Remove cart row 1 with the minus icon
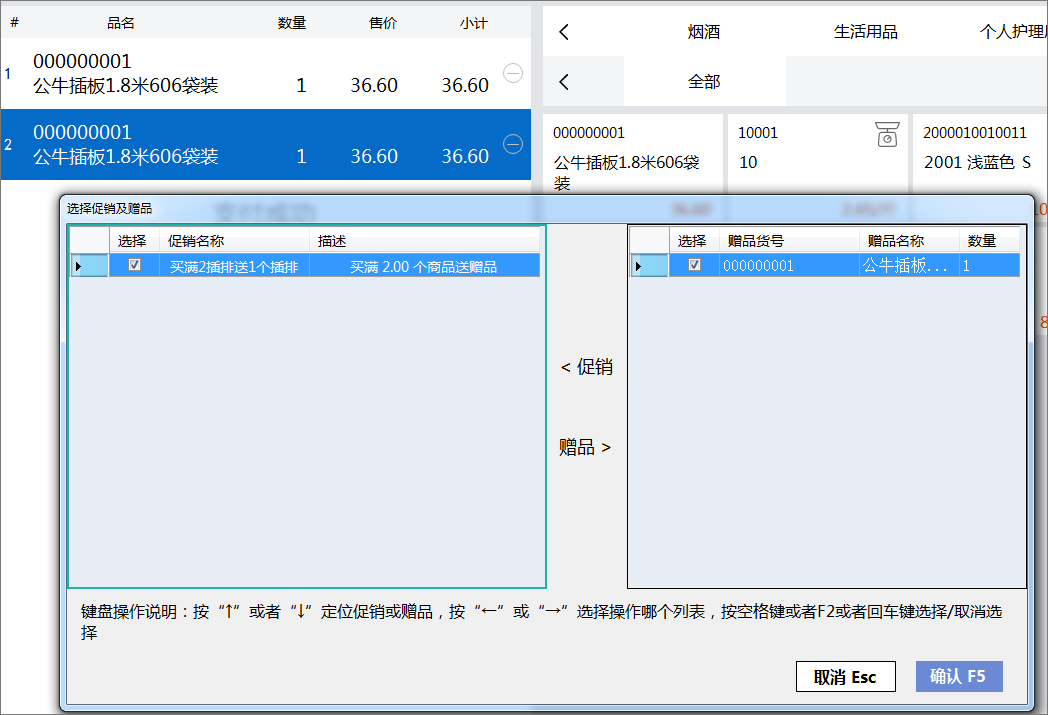This screenshot has height=715, width=1048. coord(513,73)
